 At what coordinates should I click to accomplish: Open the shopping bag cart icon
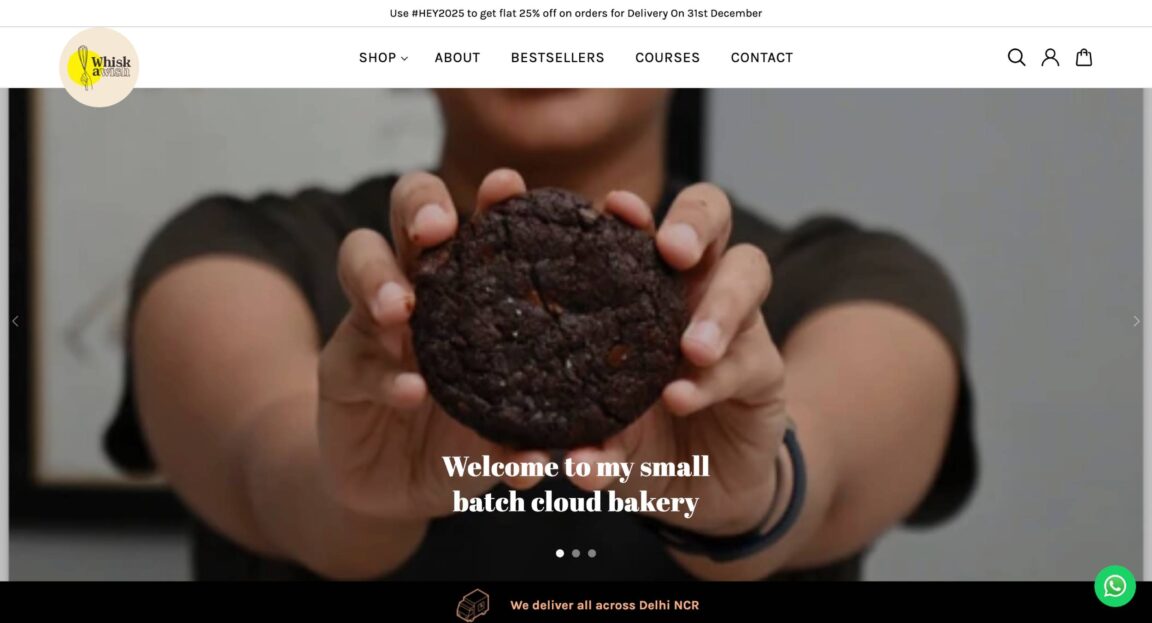(x=1084, y=57)
